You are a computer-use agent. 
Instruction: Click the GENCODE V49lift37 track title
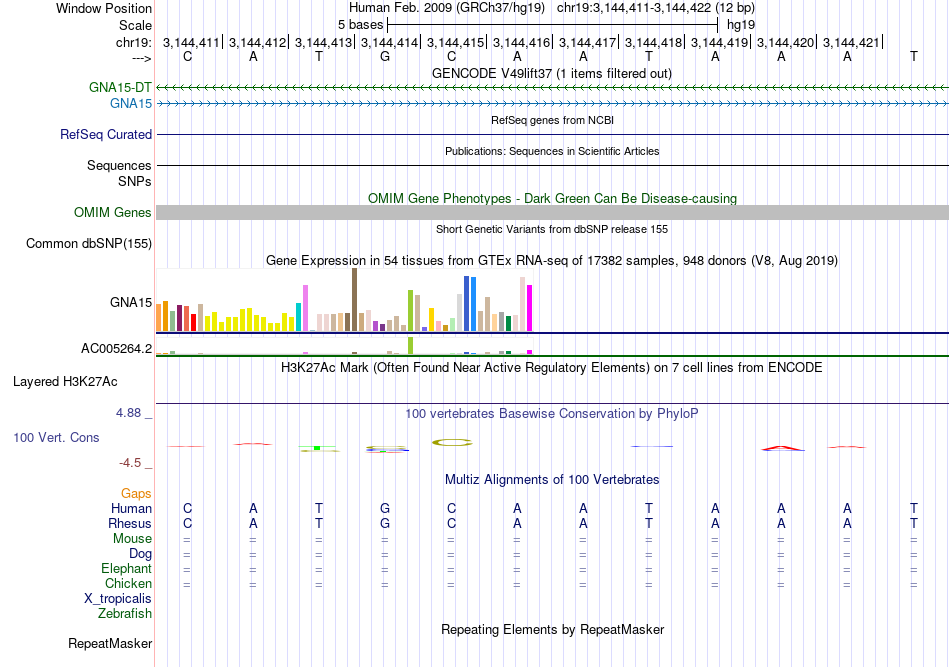(x=552, y=74)
